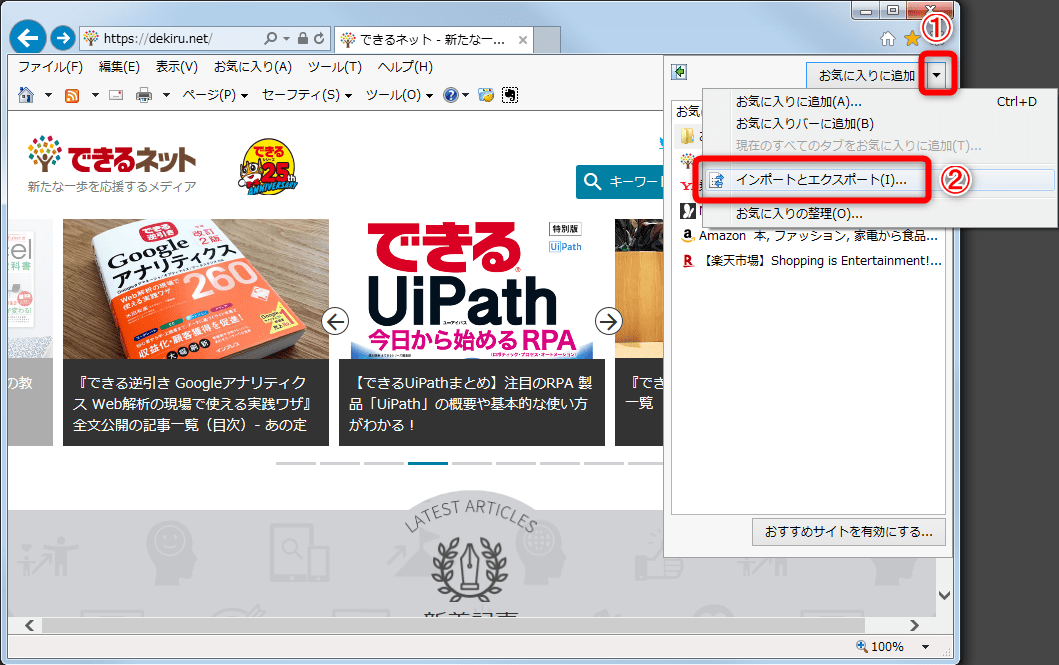The height and width of the screenshot is (665, 1059).
Task: Click the 100% zoom control in status bar
Action: pyautogui.click(x=889, y=646)
